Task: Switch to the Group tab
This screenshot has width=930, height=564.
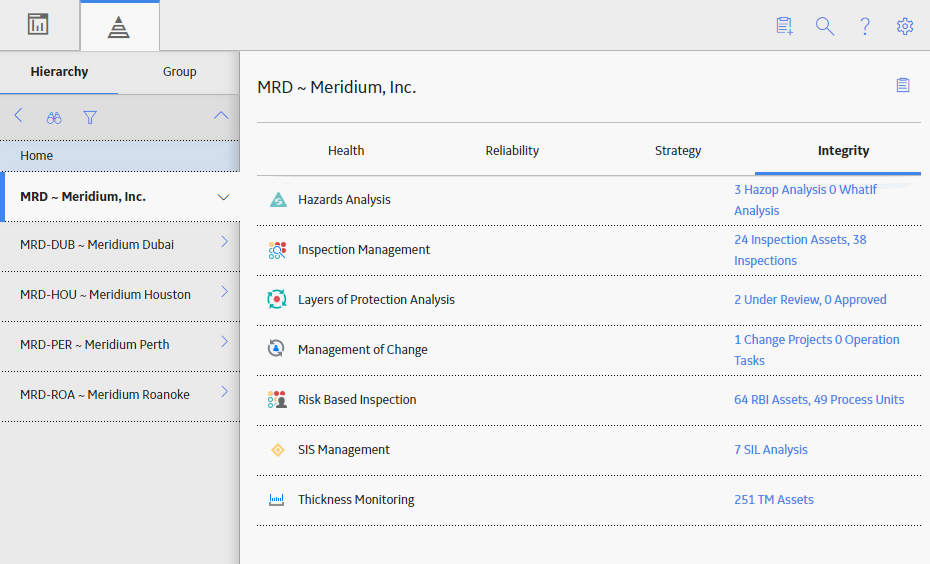Action: [180, 72]
